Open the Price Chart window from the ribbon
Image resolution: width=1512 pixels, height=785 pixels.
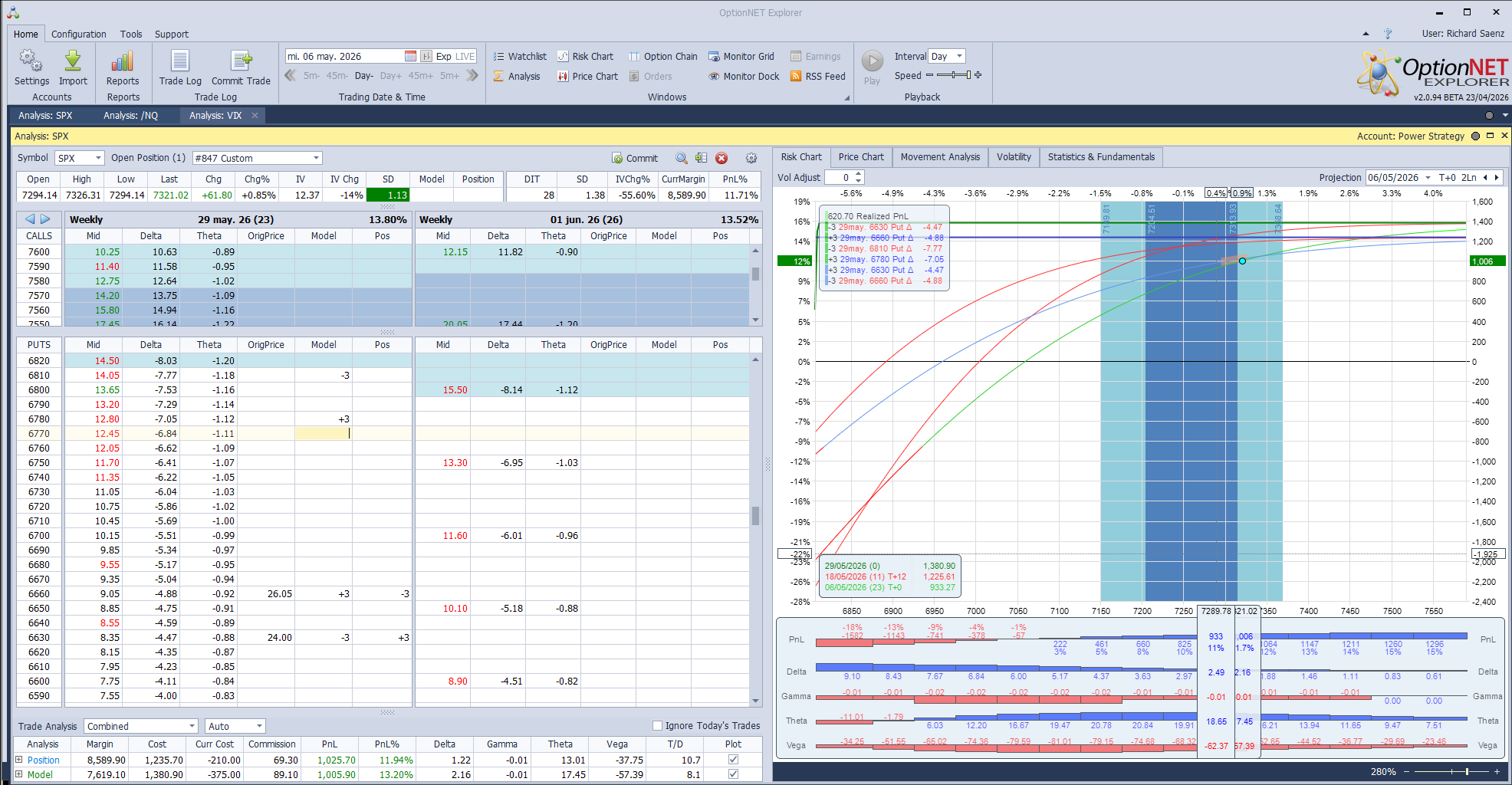[587, 76]
